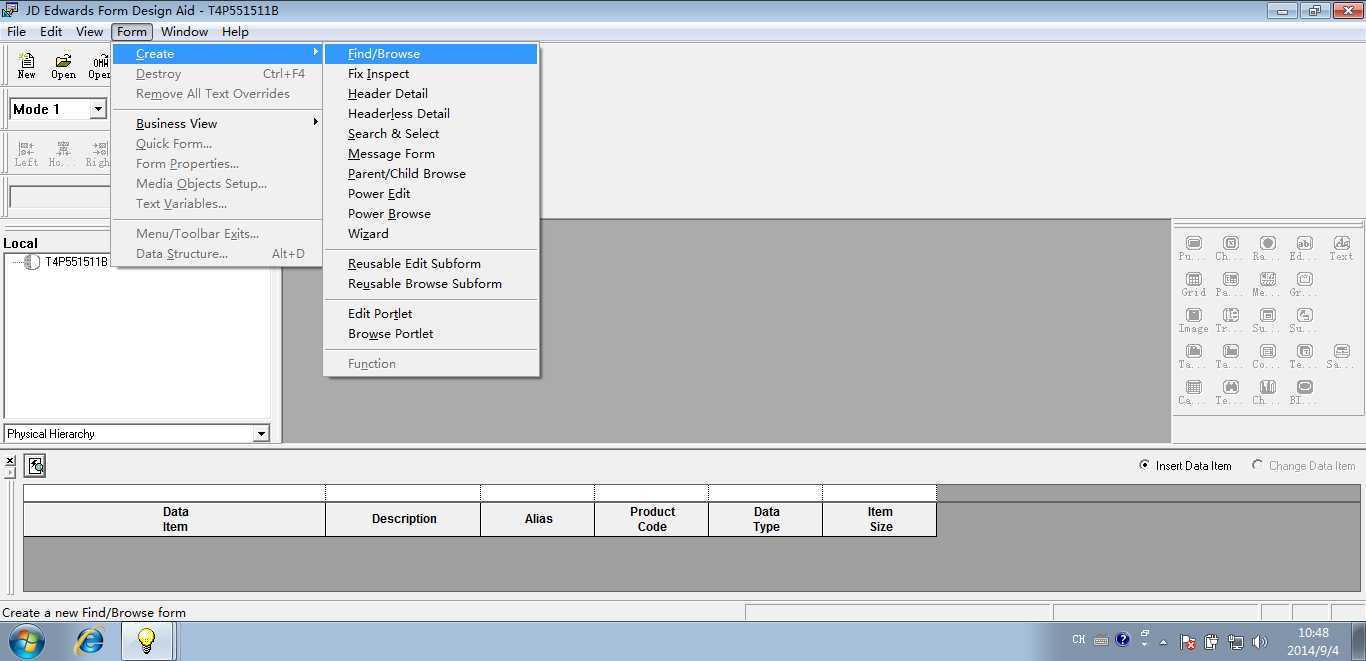Click the filter cell above Data Item
Viewport: 1366px width, 661px height.
point(174,493)
